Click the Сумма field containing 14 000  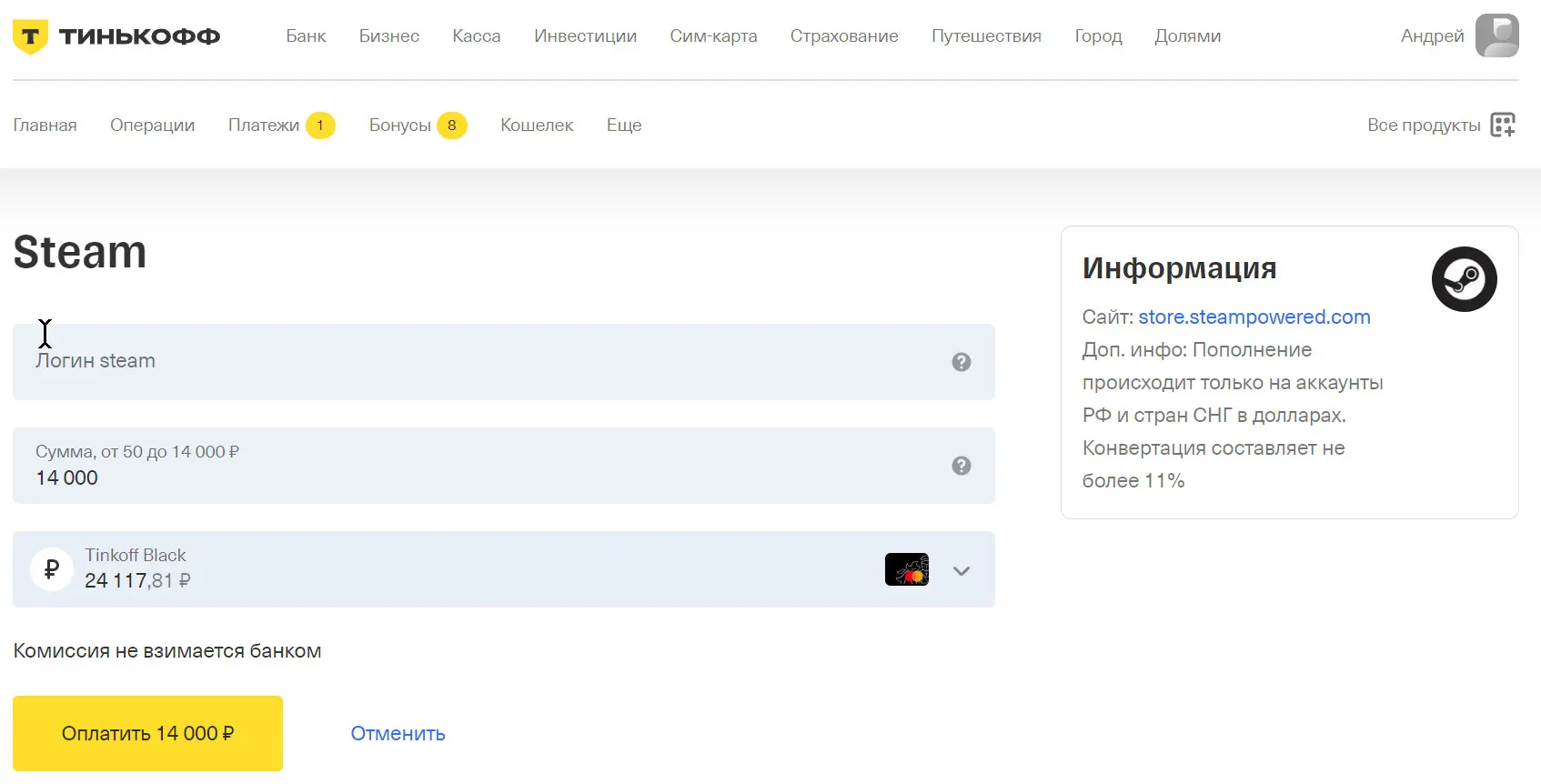pos(504,466)
